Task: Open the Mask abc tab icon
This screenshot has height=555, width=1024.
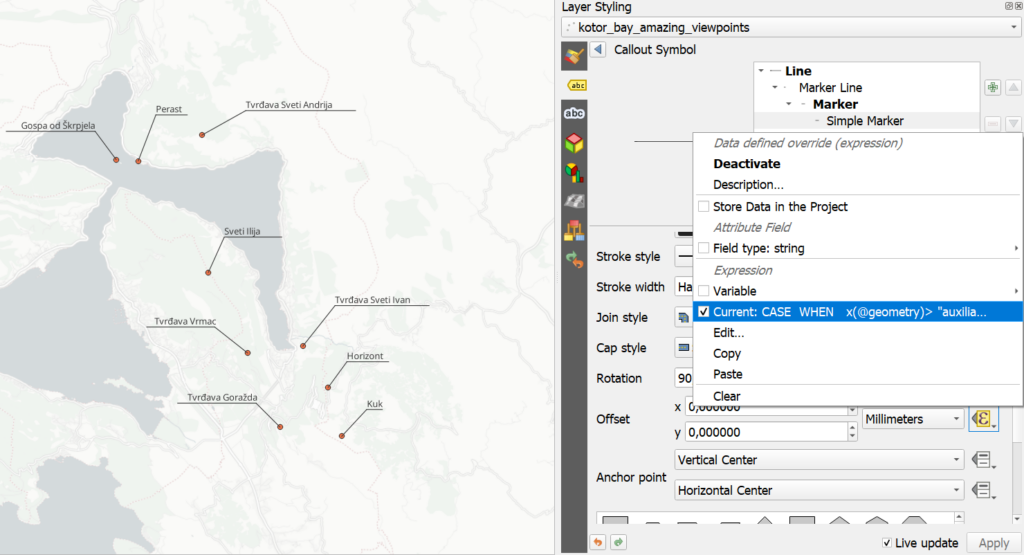Action: point(574,114)
